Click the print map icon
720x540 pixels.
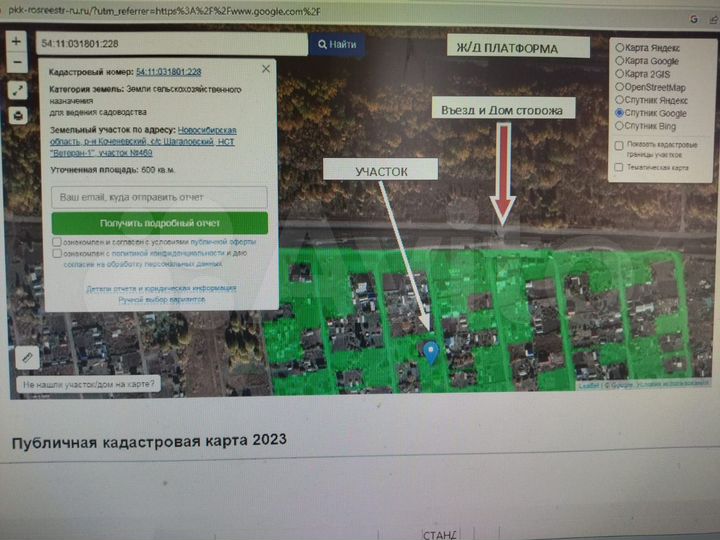(x=18, y=115)
